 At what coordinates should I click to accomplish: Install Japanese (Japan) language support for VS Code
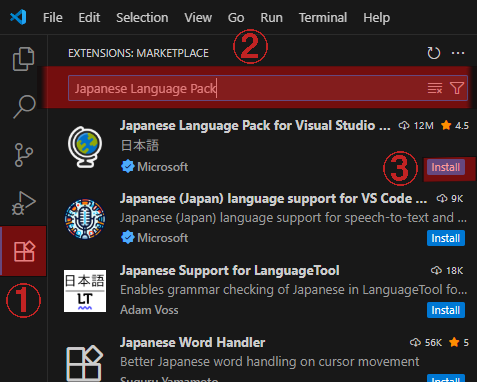coord(446,238)
